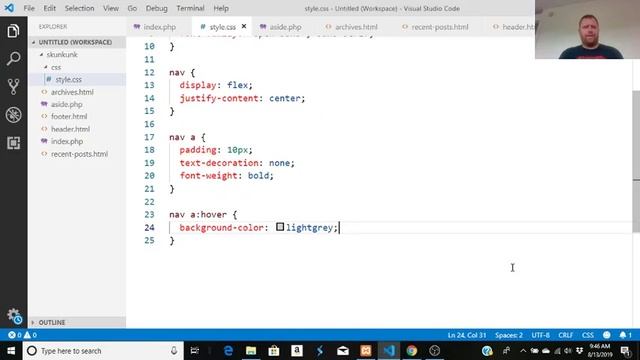
Task: Close the style.css tab
Action: click(244, 27)
